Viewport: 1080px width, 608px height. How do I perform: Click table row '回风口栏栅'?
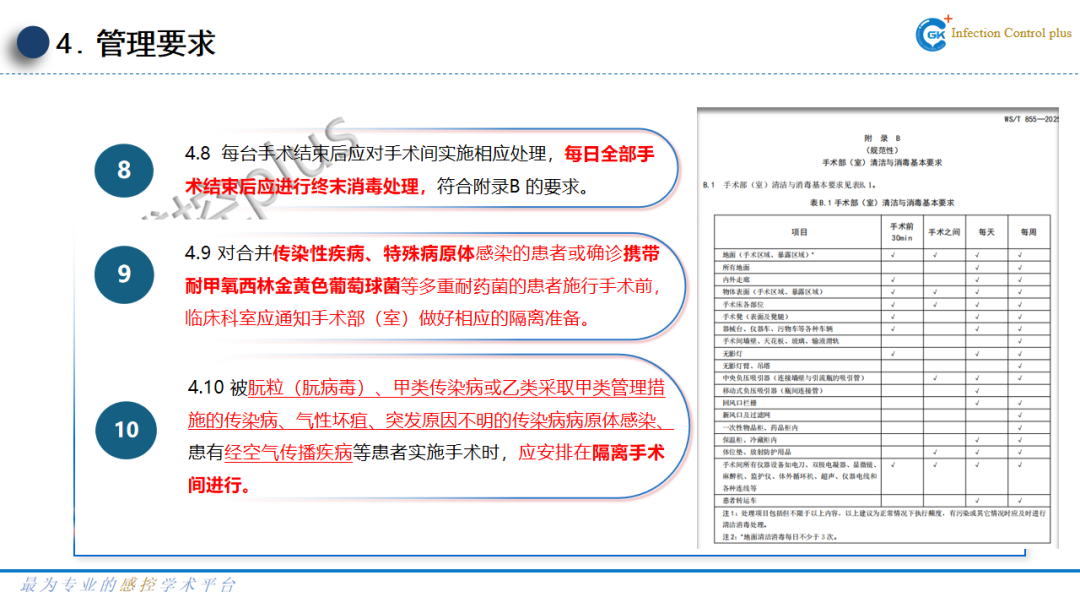(x=882, y=403)
